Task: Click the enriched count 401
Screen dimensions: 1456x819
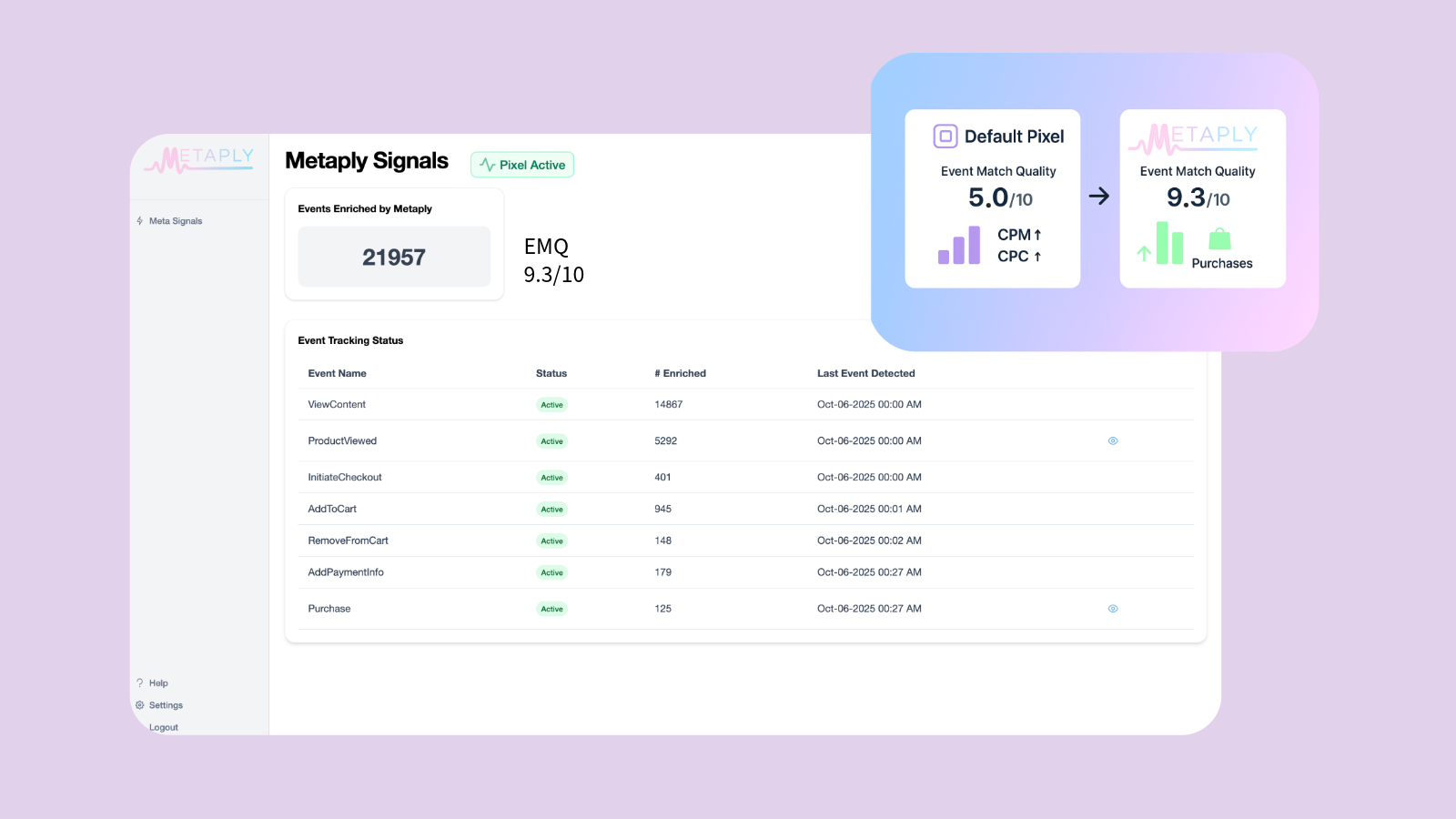Action: point(662,478)
